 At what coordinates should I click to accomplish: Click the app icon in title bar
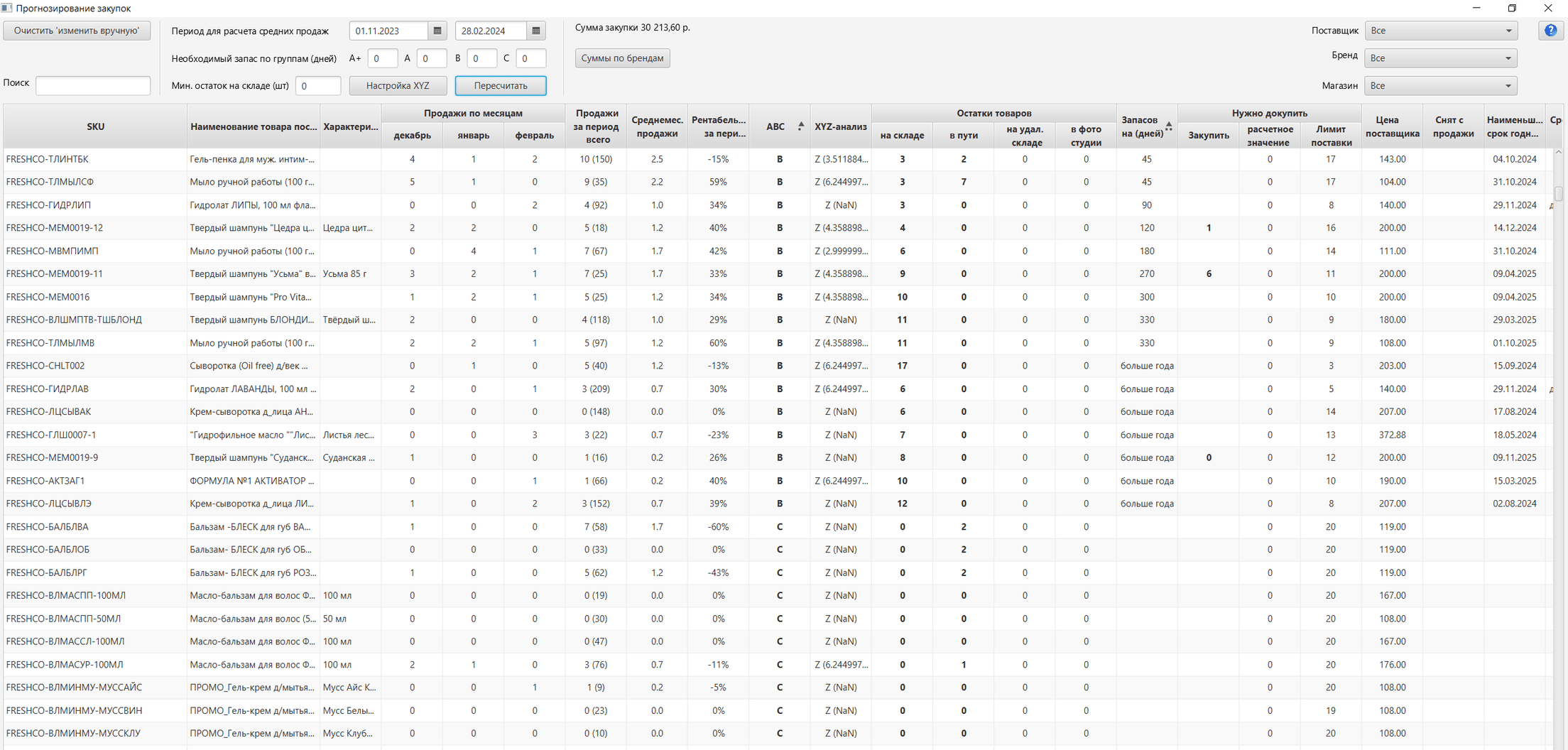(x=6, y=8)
